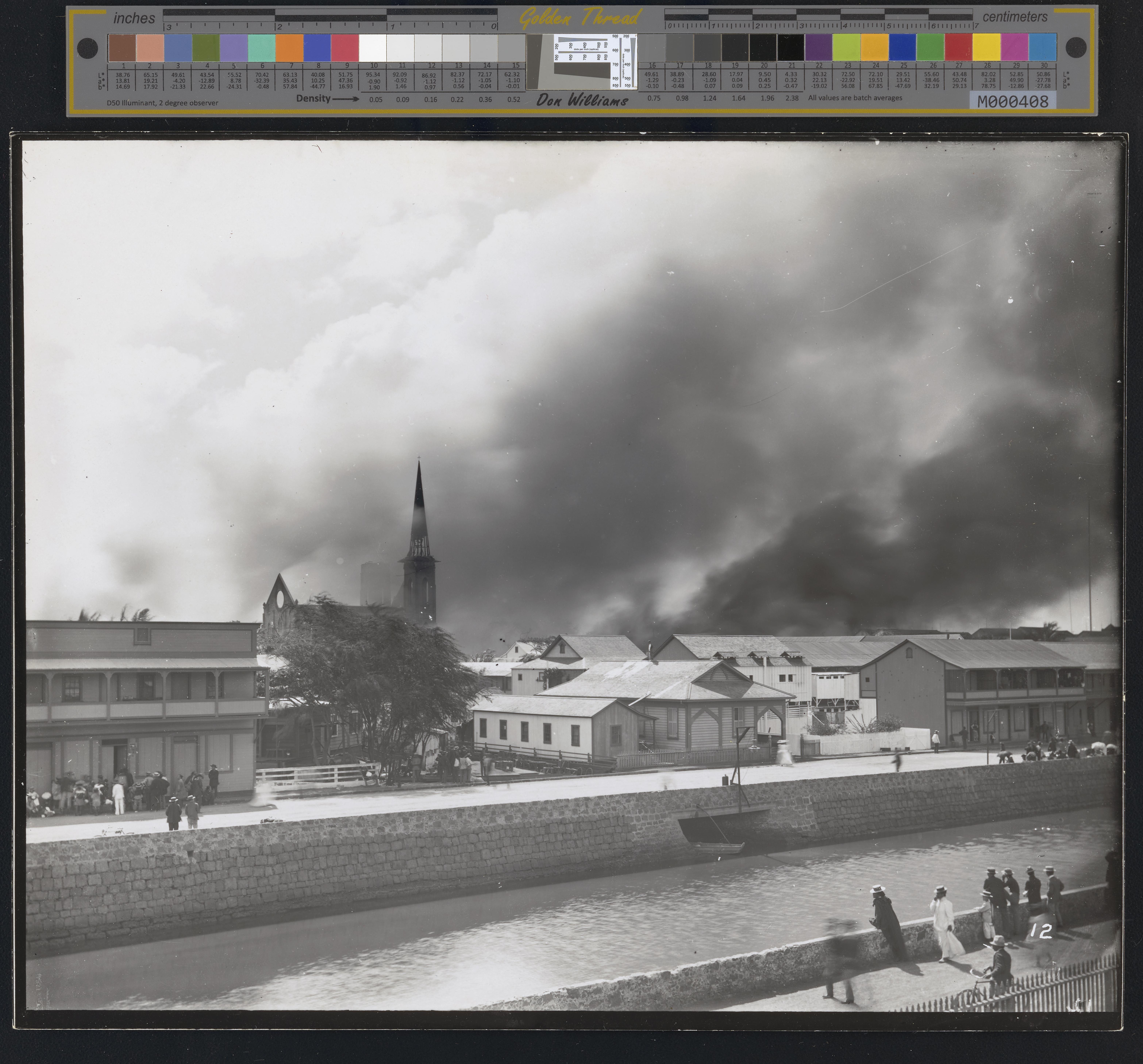Choose the white patch numbered 10
The height and width of the screenshot is (1064, 1143).
tap(373, 48)
